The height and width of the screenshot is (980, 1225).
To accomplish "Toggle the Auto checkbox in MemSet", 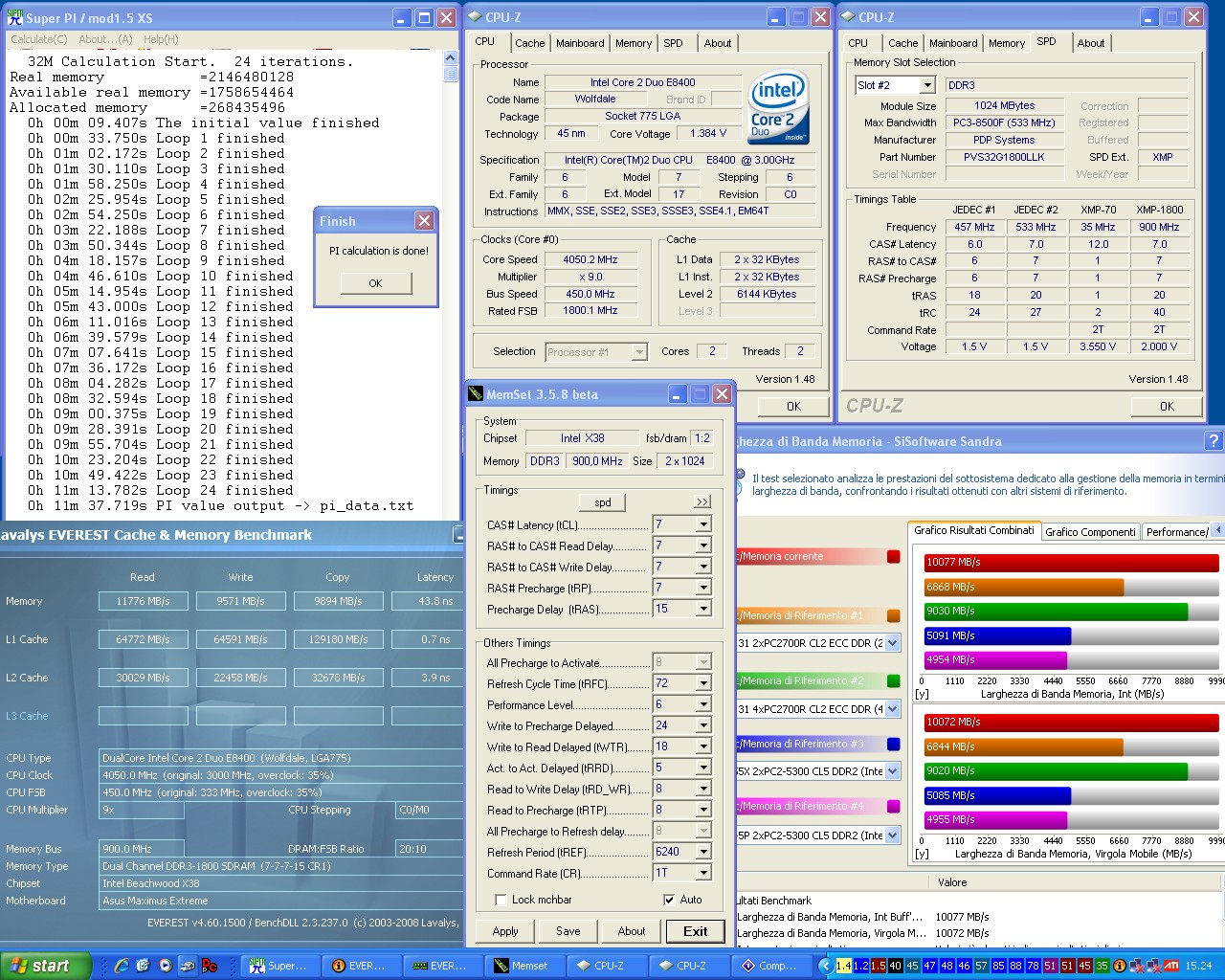I will 668,900.
